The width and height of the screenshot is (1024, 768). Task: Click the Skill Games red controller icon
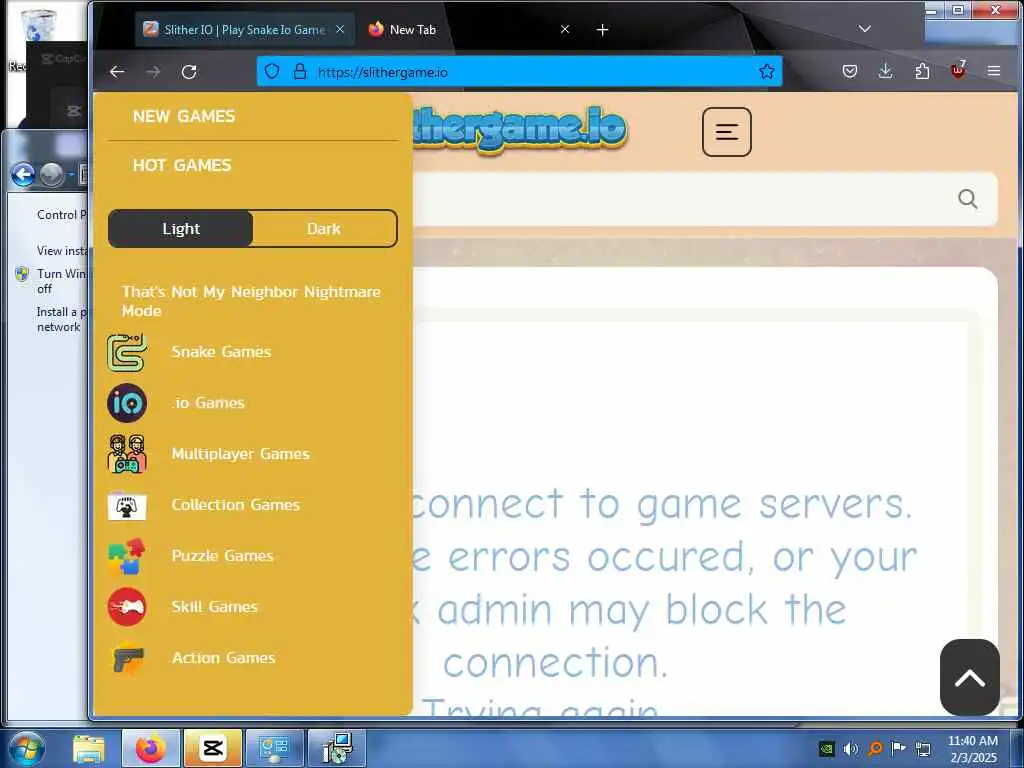click(127, 607)
